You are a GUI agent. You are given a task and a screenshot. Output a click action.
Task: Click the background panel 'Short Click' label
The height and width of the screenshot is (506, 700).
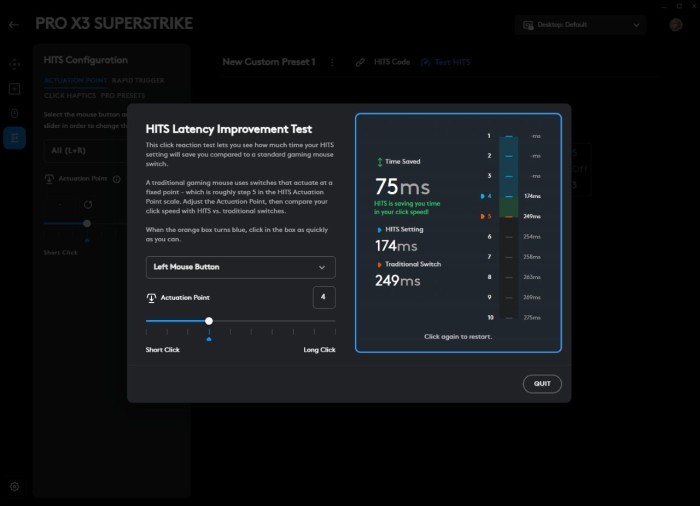pos(60,253)
